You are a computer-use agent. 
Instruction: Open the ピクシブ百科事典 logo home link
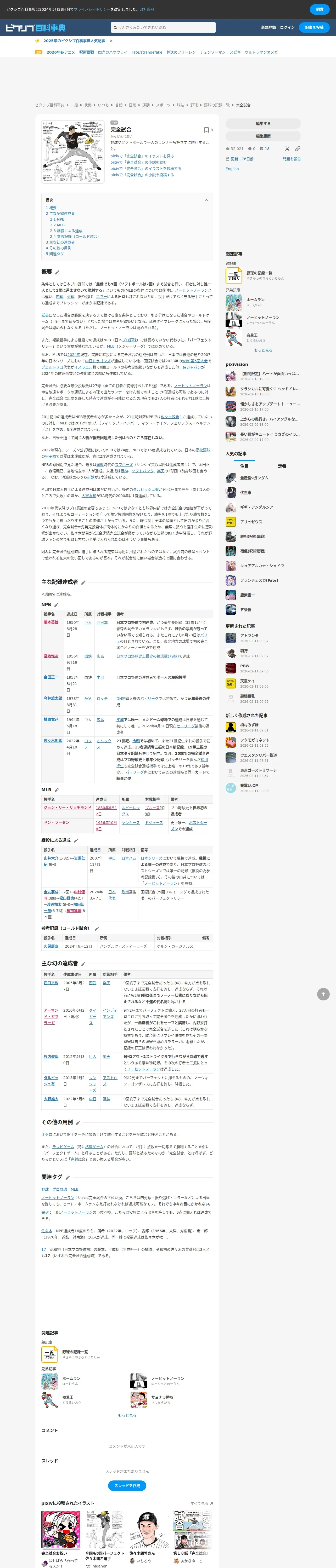pos(35,27)
